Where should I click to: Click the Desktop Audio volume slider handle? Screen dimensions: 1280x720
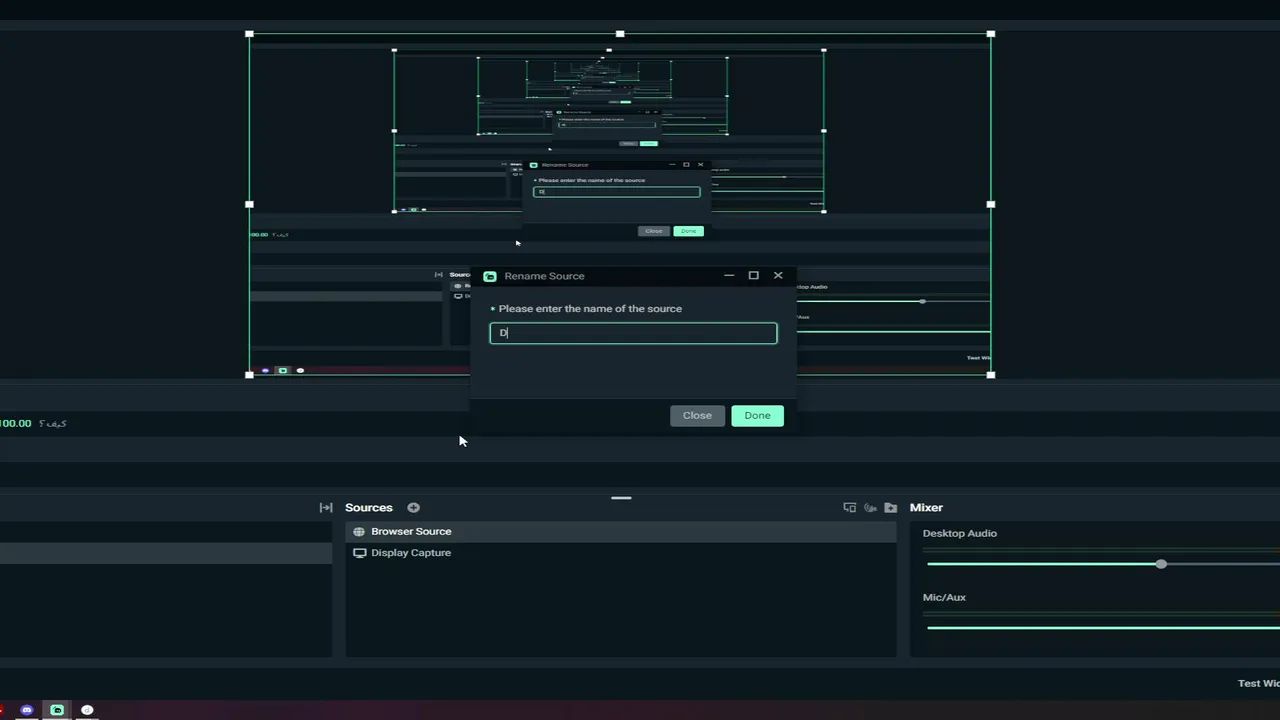pyautogui.click(x=1161, y=564)
